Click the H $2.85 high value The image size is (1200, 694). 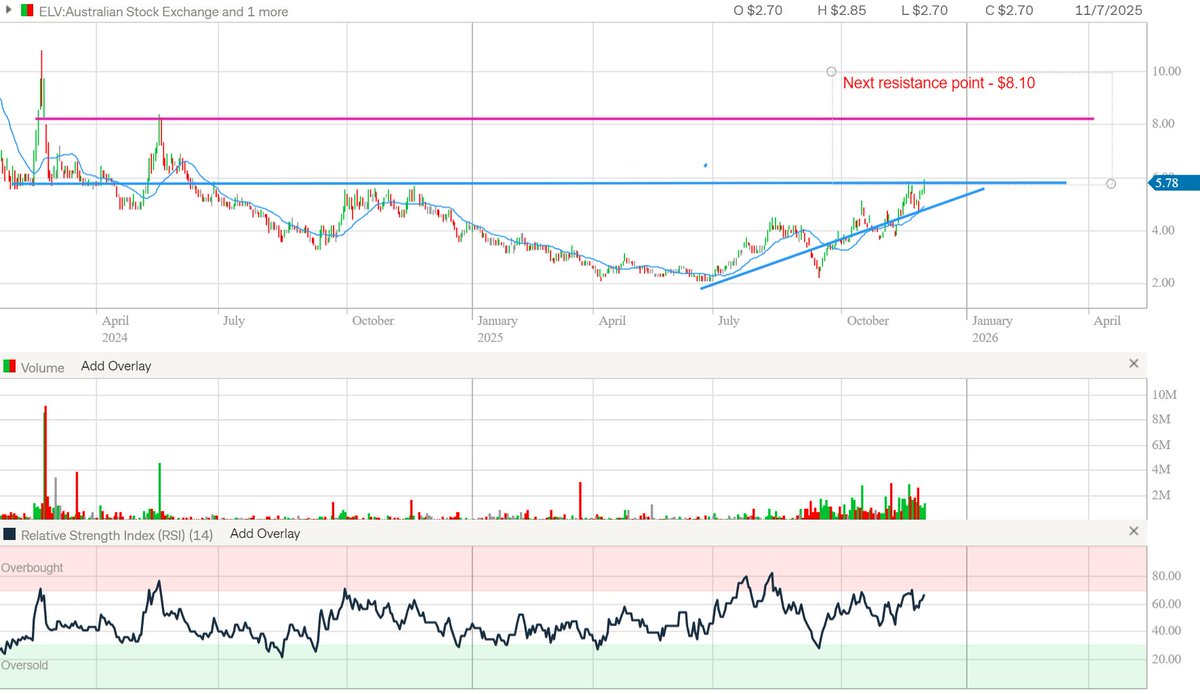841,11
